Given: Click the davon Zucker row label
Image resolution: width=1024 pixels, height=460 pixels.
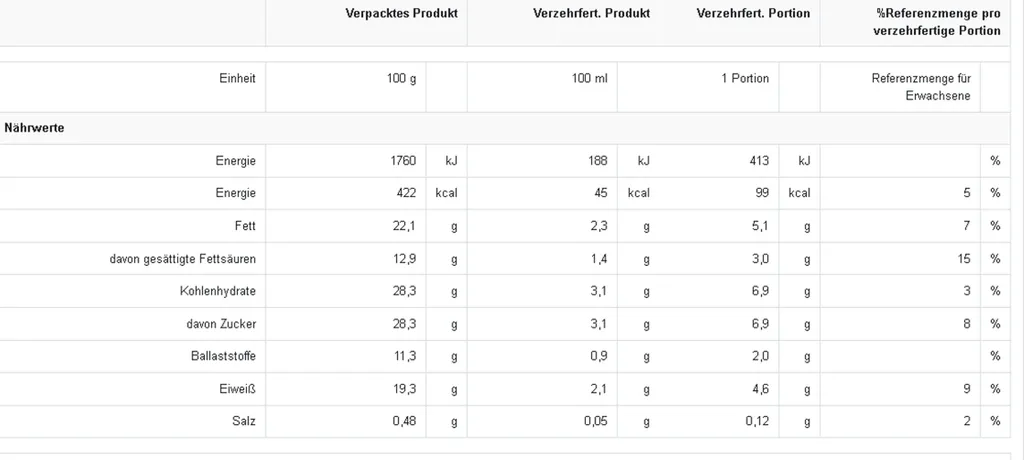Looking at the screenshot, I should coord(221,324).
